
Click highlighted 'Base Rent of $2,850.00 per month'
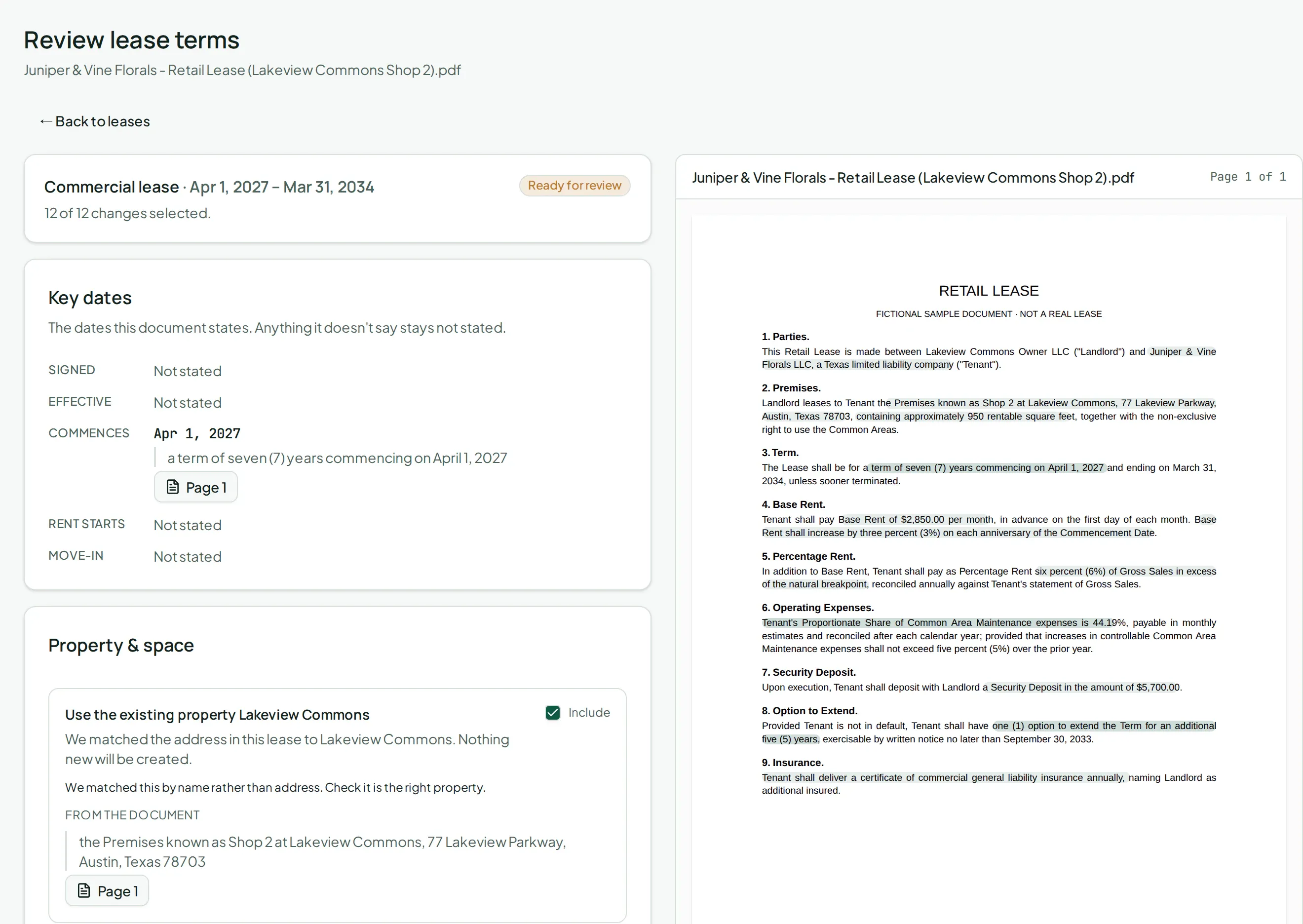(916, 519)
